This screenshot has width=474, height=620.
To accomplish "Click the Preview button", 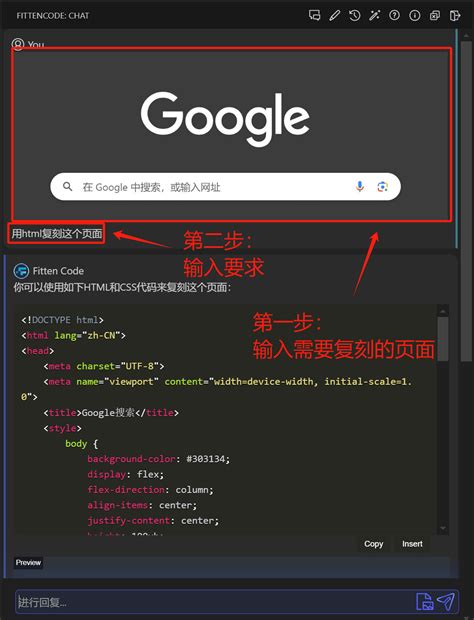I will 28,562.
